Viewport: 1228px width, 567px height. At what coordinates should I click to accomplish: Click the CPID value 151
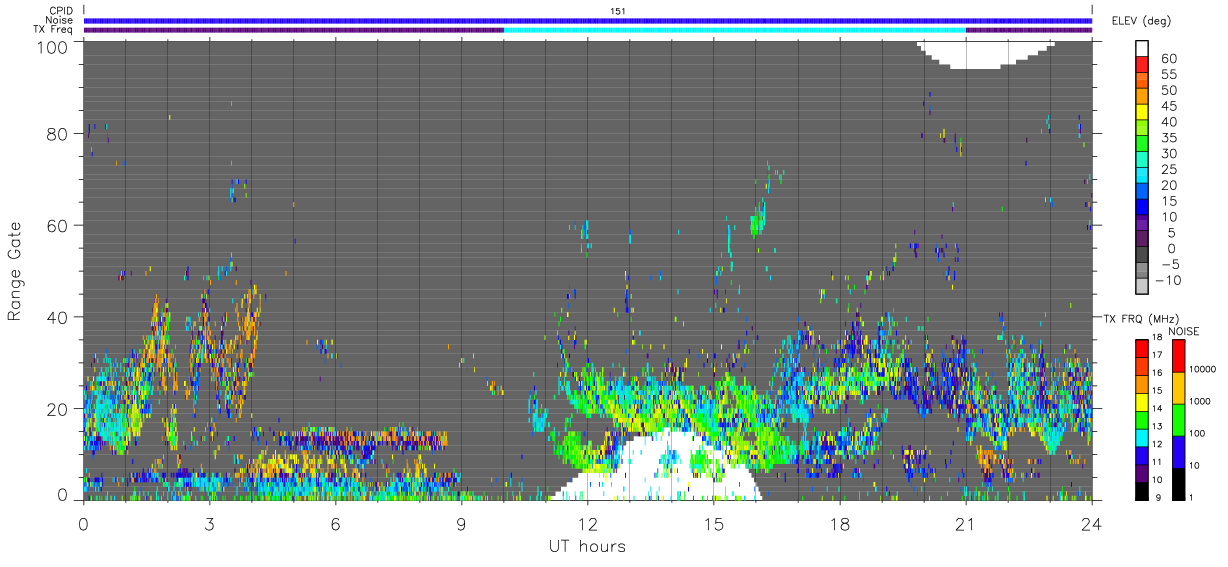click(x=617, y=11)
